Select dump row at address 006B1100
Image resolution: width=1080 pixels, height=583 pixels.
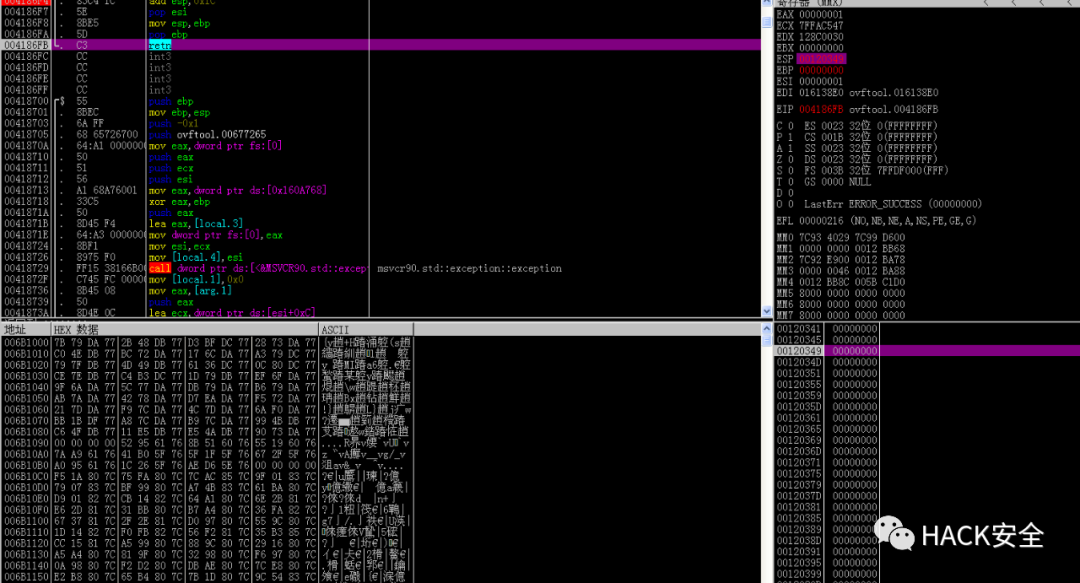pyautogui.click(x=207, y=521)
